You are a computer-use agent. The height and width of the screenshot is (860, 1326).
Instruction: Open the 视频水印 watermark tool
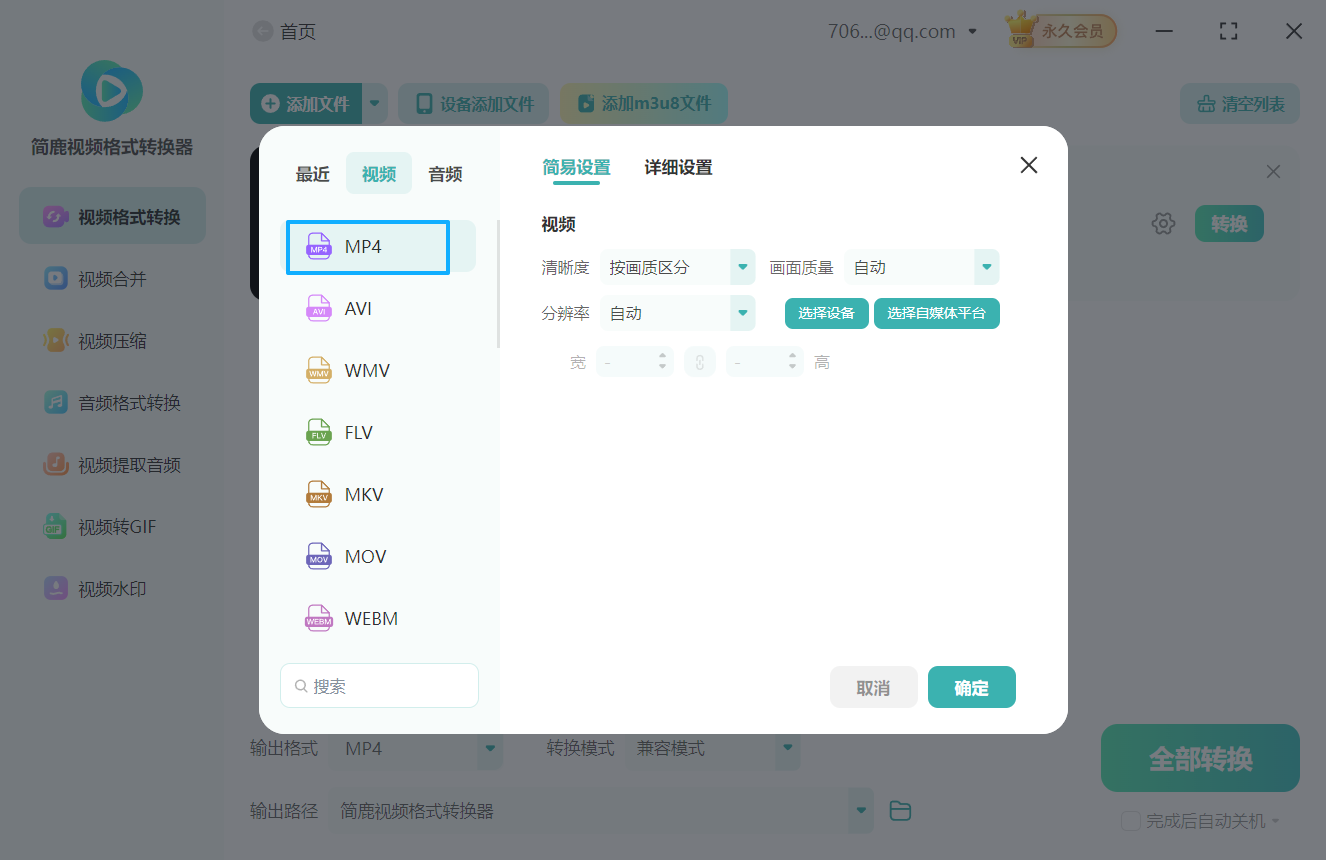(x=110, y=588)
